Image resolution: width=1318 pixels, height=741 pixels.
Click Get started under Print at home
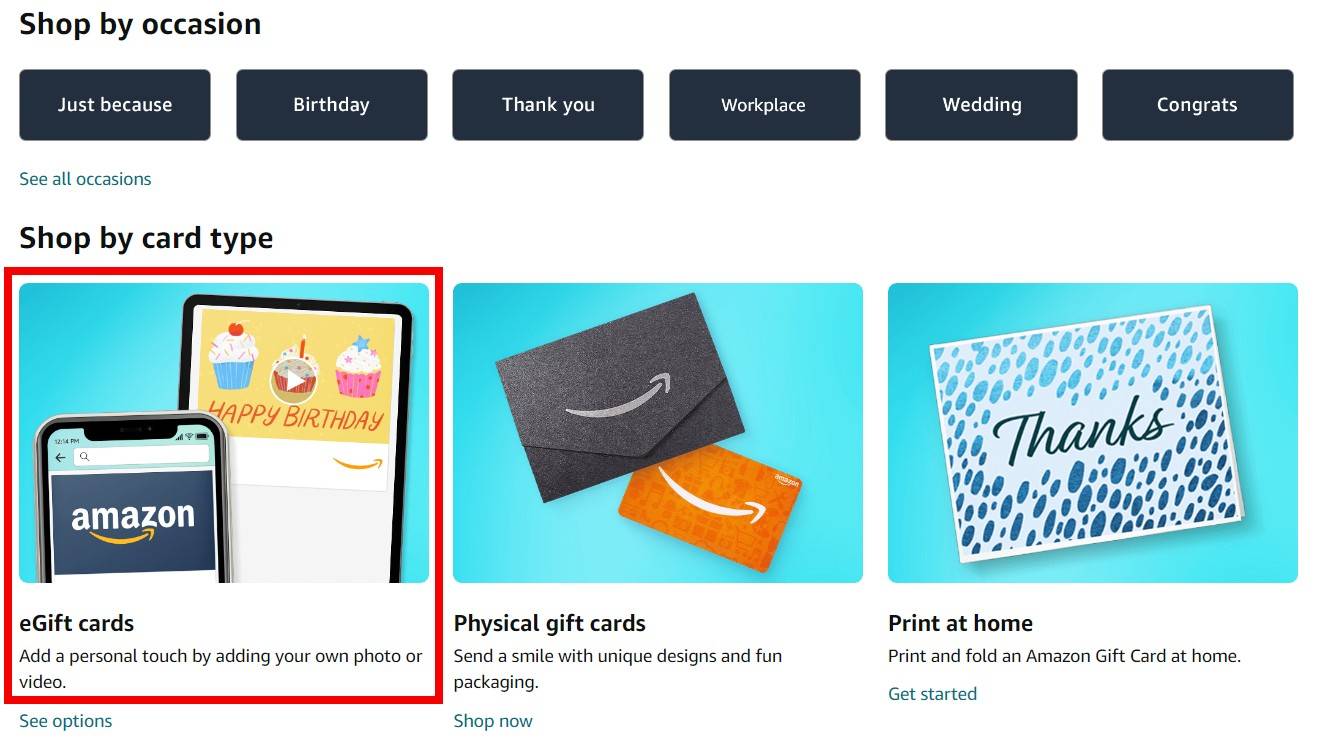click(932, 694)
